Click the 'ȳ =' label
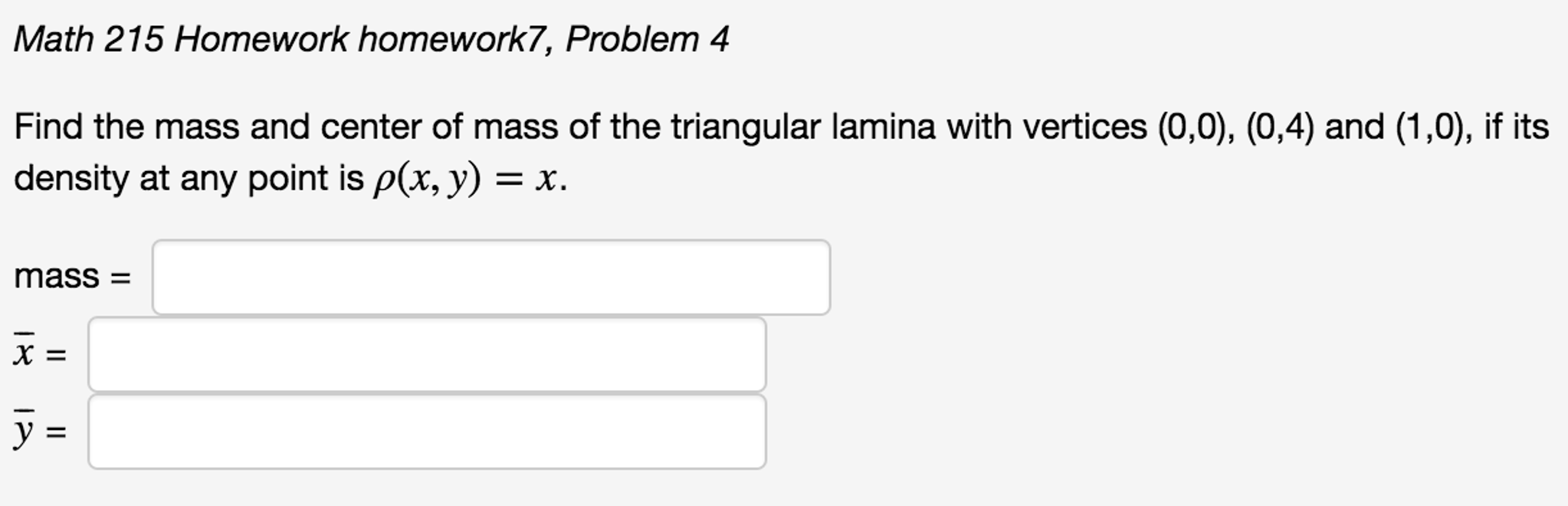This screenshot has height=506, width=1568. (x=38, y=431)
